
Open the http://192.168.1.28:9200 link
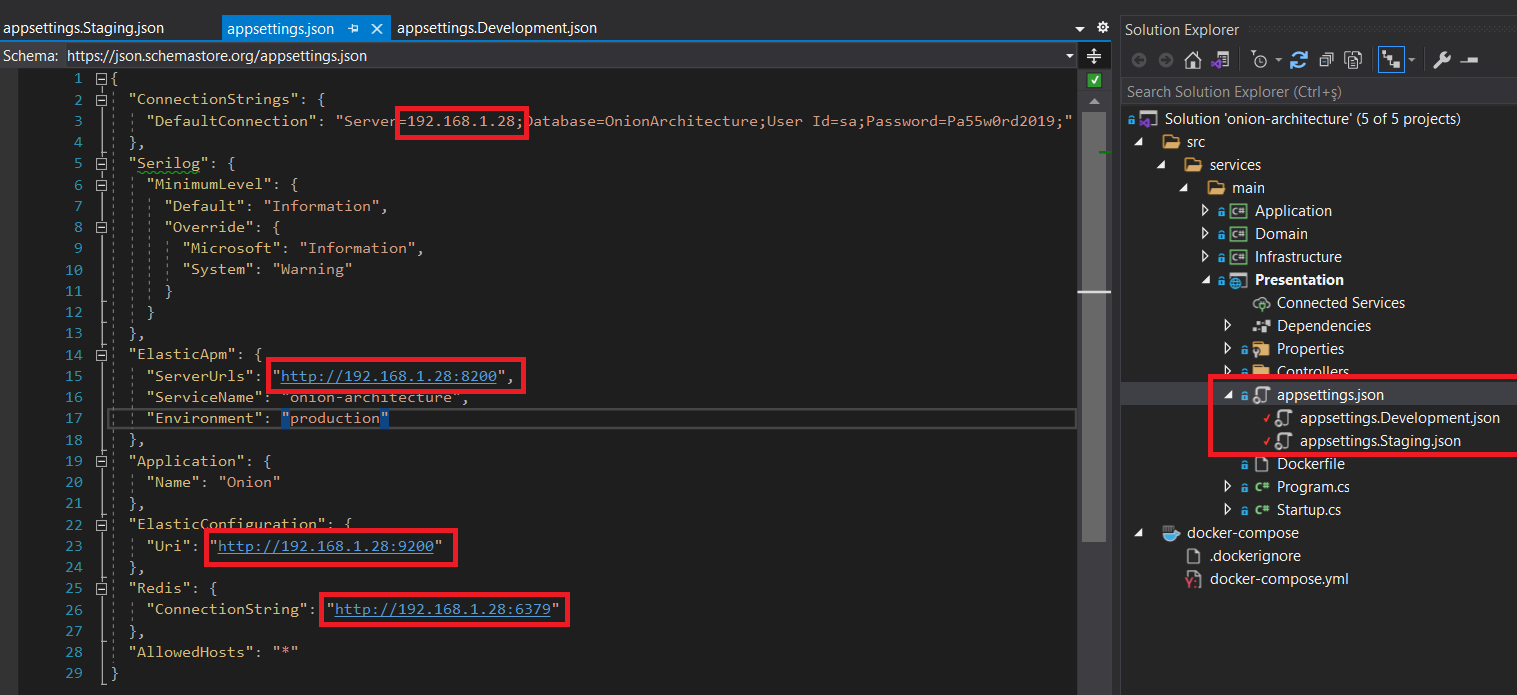tap(326, 546)
